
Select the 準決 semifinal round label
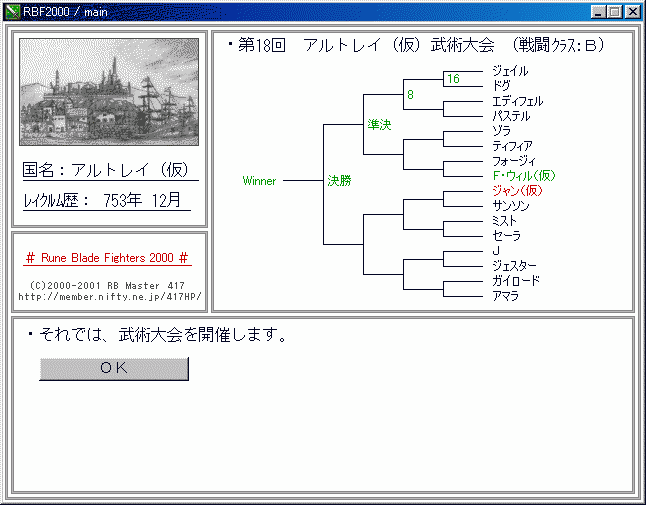coord(379,124)
